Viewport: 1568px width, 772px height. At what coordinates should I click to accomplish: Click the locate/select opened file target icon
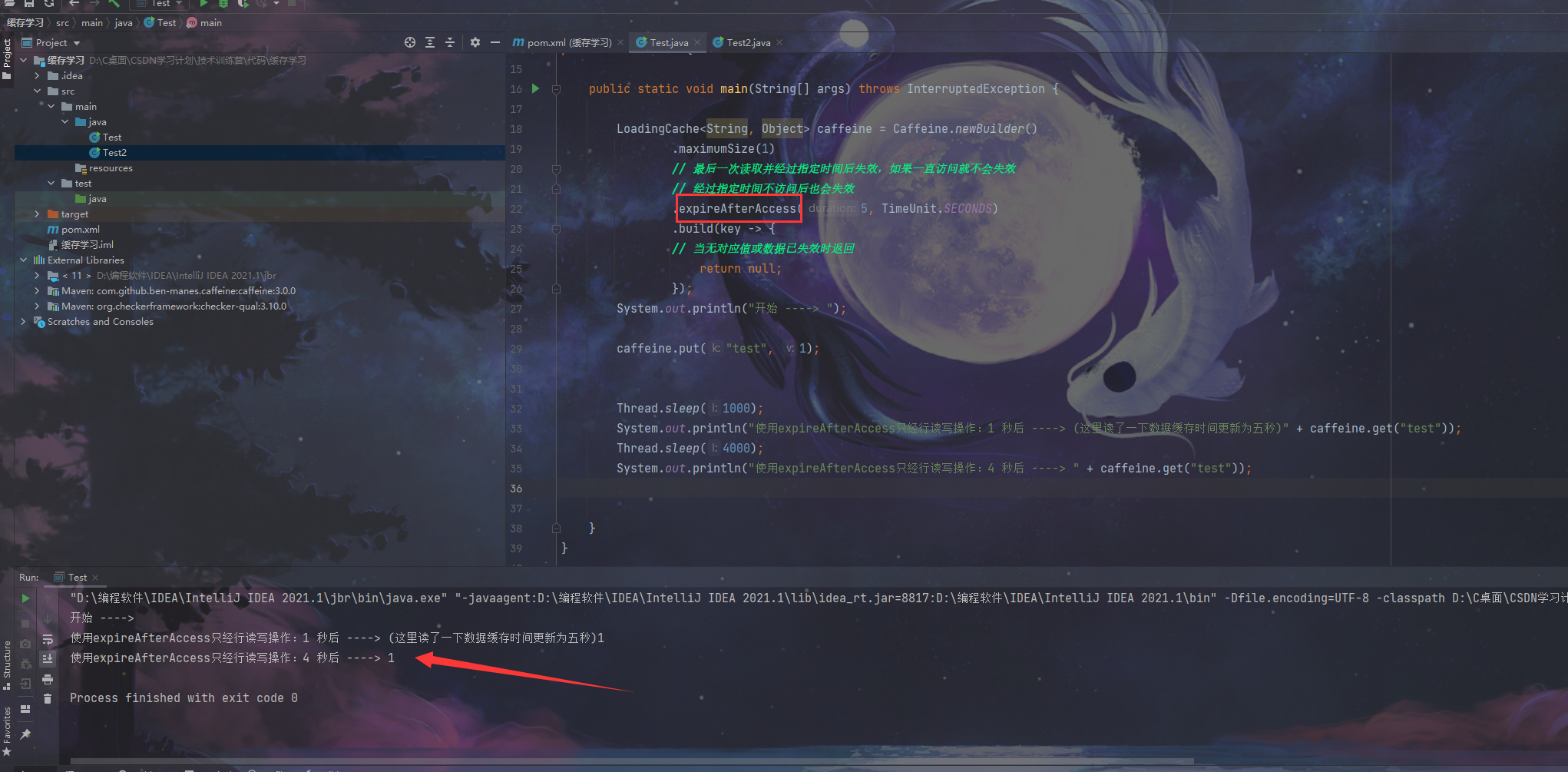(x=410, y=42)
